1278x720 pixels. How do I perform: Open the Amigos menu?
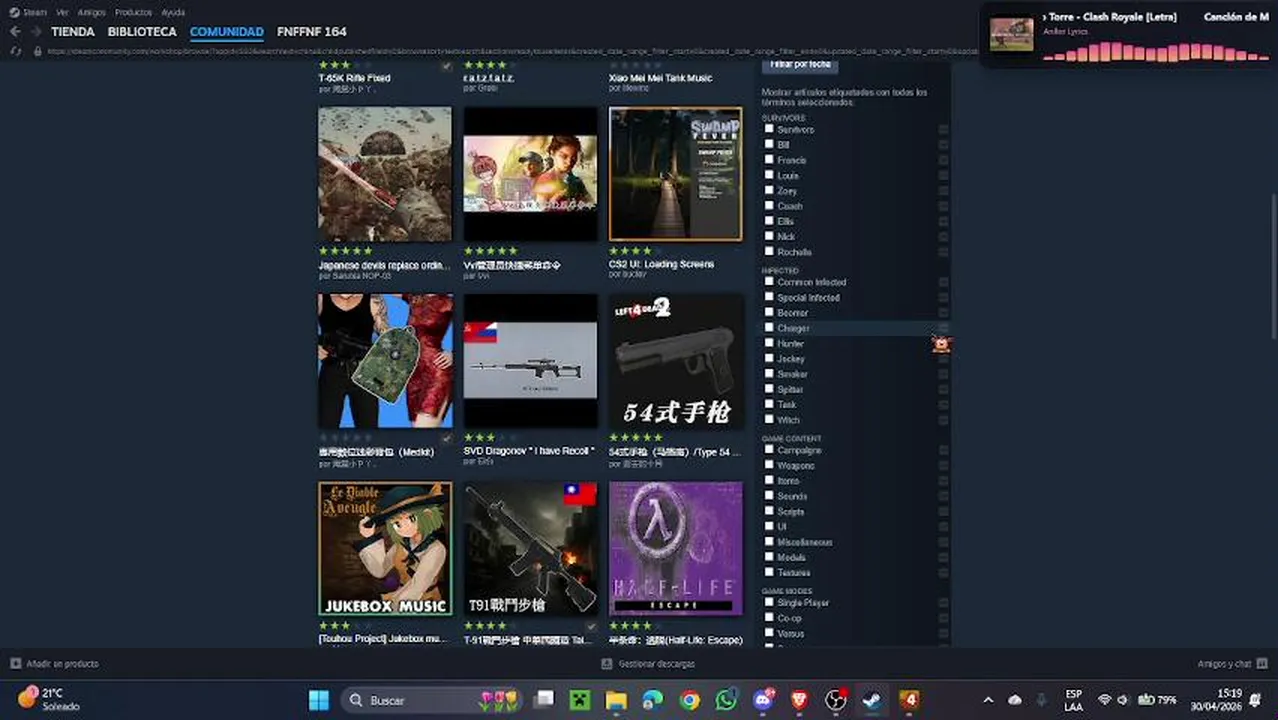(91, 12)
